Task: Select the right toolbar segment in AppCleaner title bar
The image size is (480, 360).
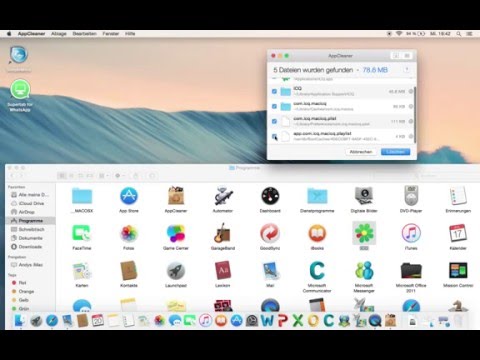Action: (x=407, y=56)
